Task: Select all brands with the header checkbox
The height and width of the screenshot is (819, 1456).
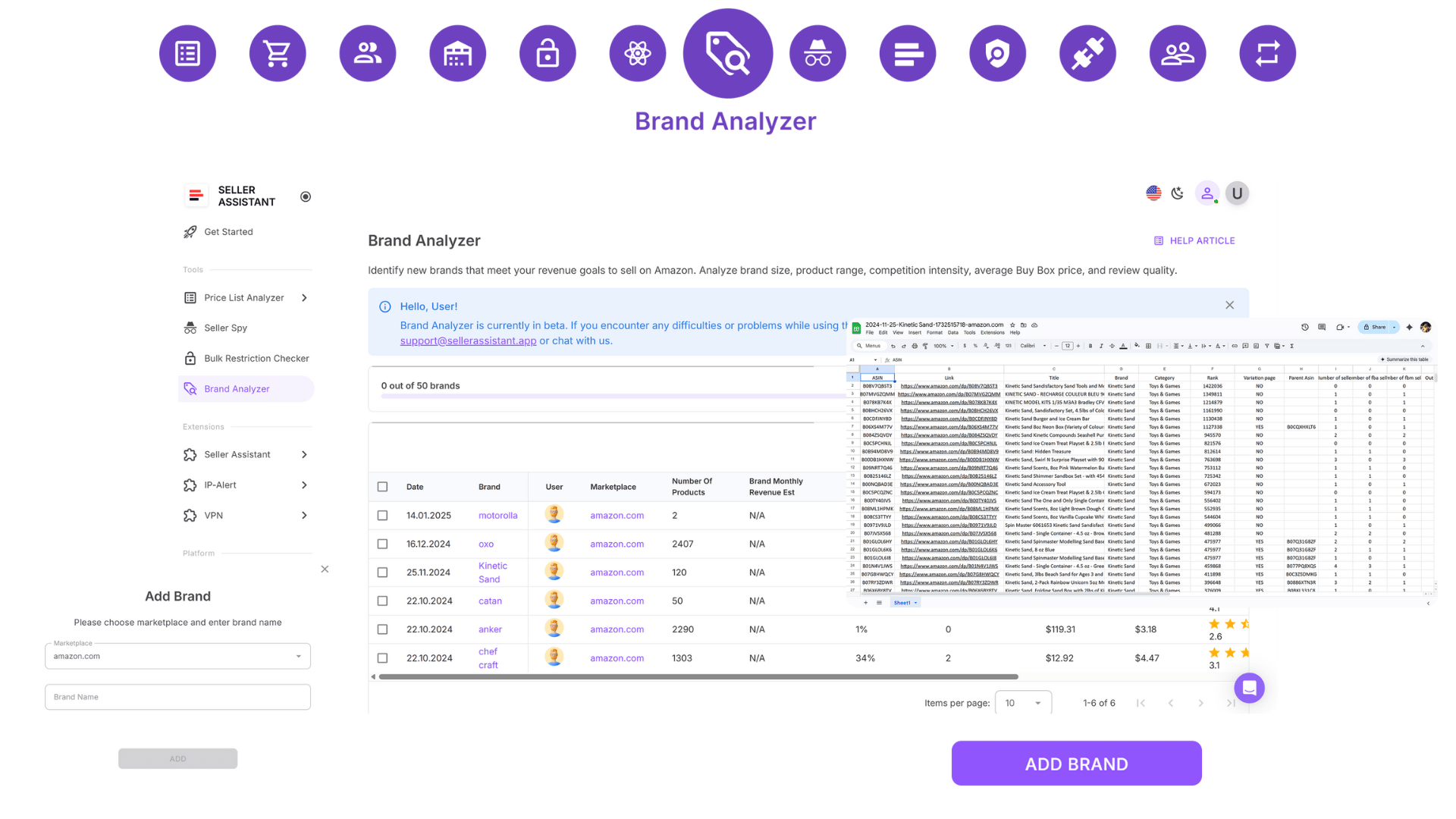Action: pyautogui.click(x=382, y=486)
